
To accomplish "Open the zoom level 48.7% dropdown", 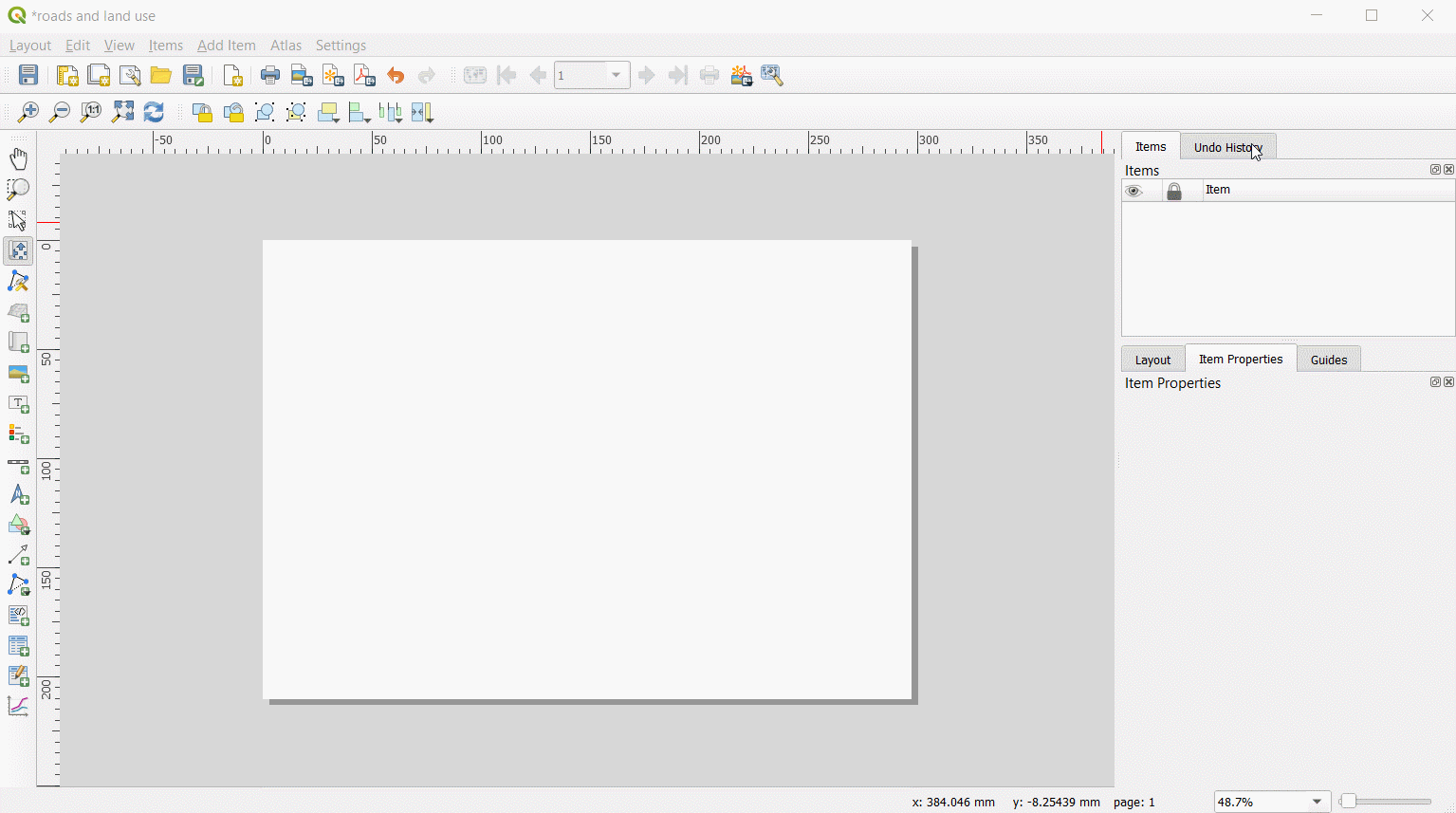I will (1272, 802).
